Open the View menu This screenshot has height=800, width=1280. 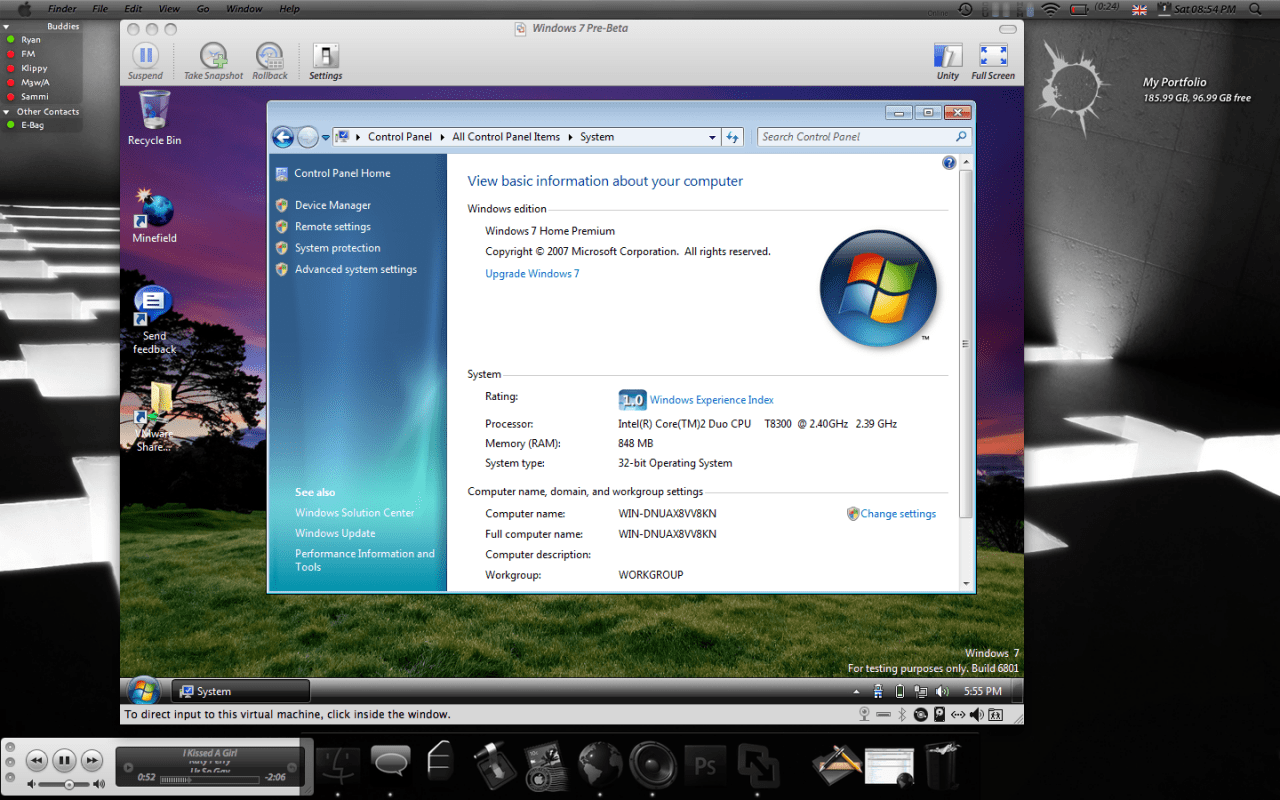pos(169,9)
